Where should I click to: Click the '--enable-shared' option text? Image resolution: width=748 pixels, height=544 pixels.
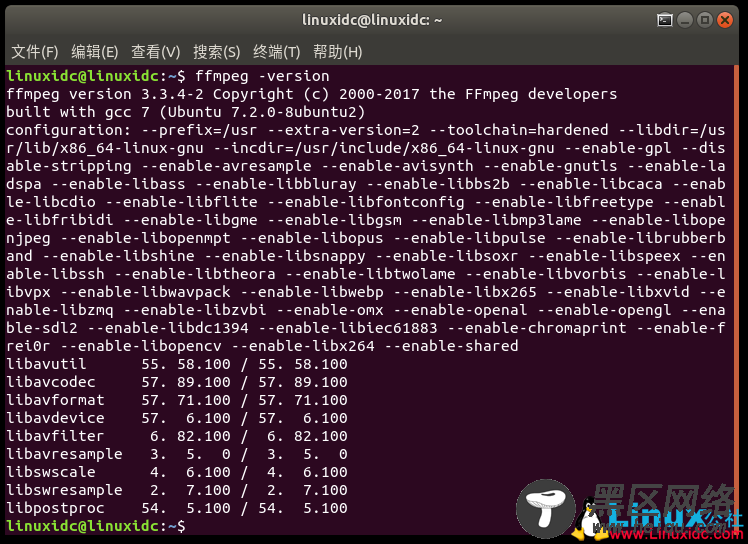click(451, 346)
